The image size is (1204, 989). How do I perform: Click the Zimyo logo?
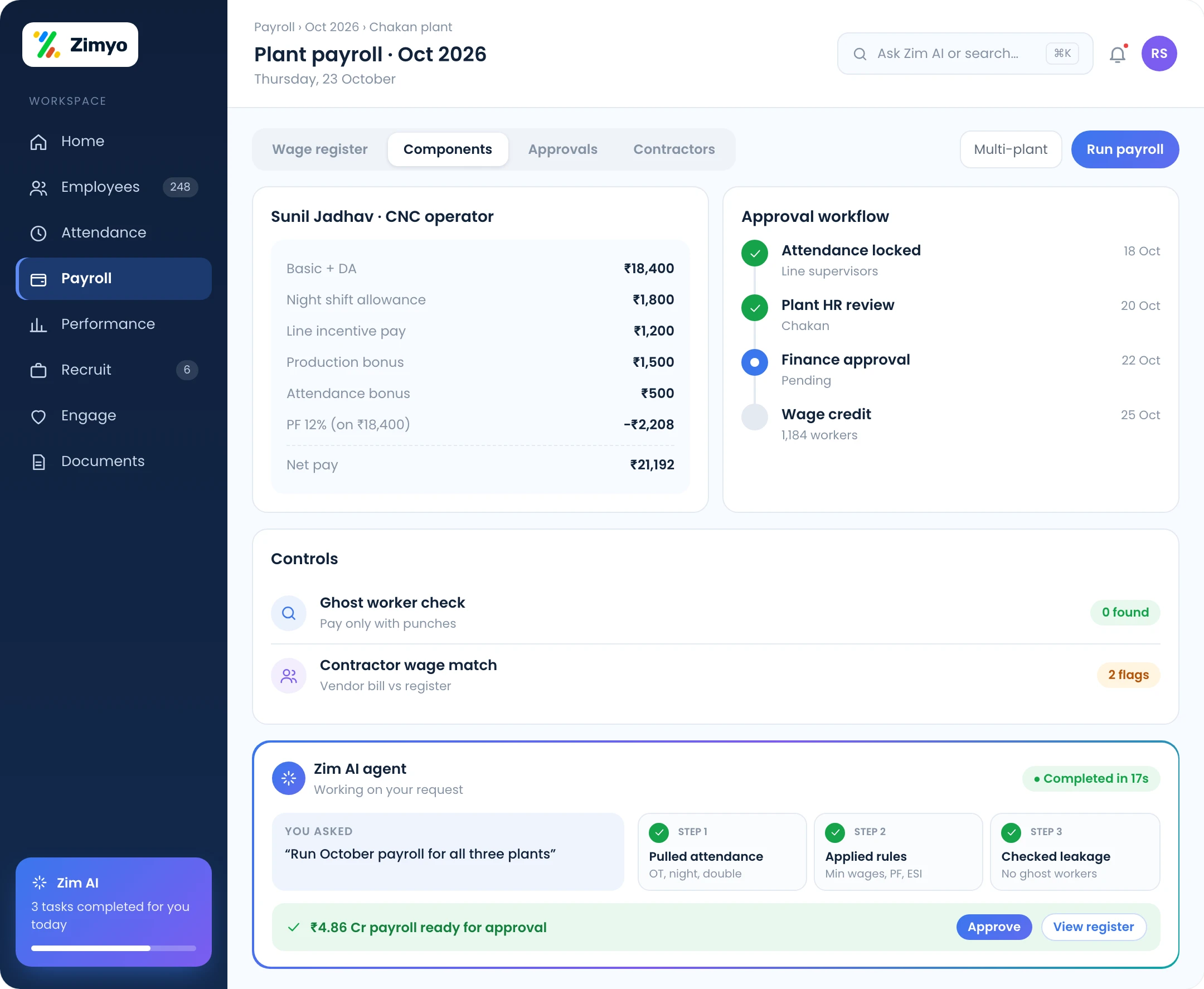(80, 45)
